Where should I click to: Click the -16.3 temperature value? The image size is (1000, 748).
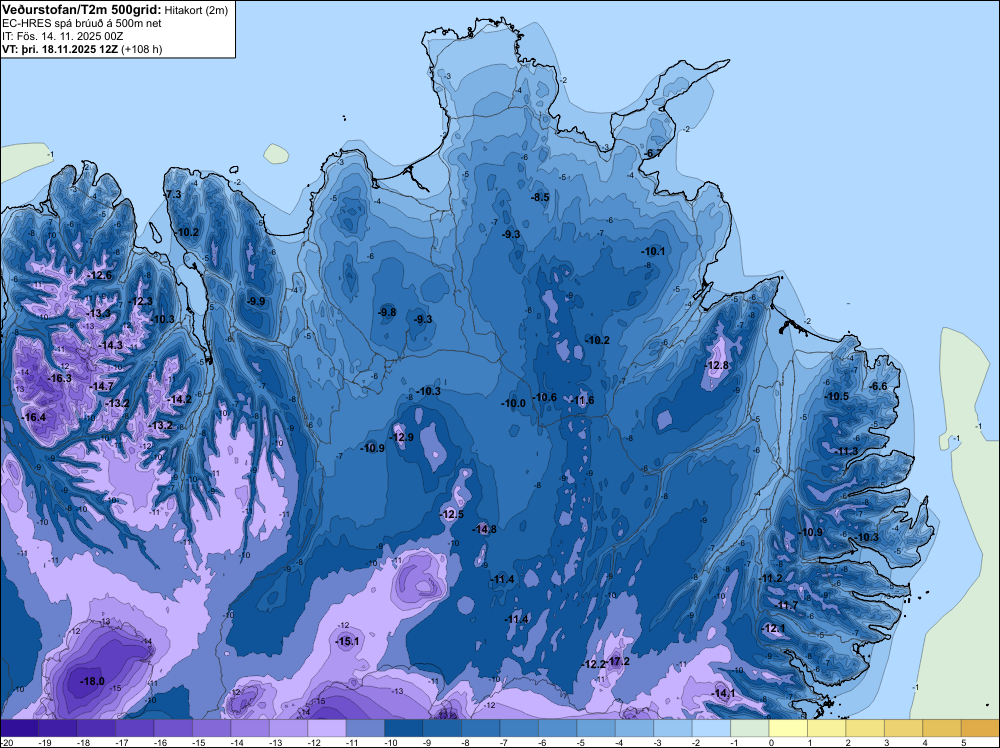(60, 378)
